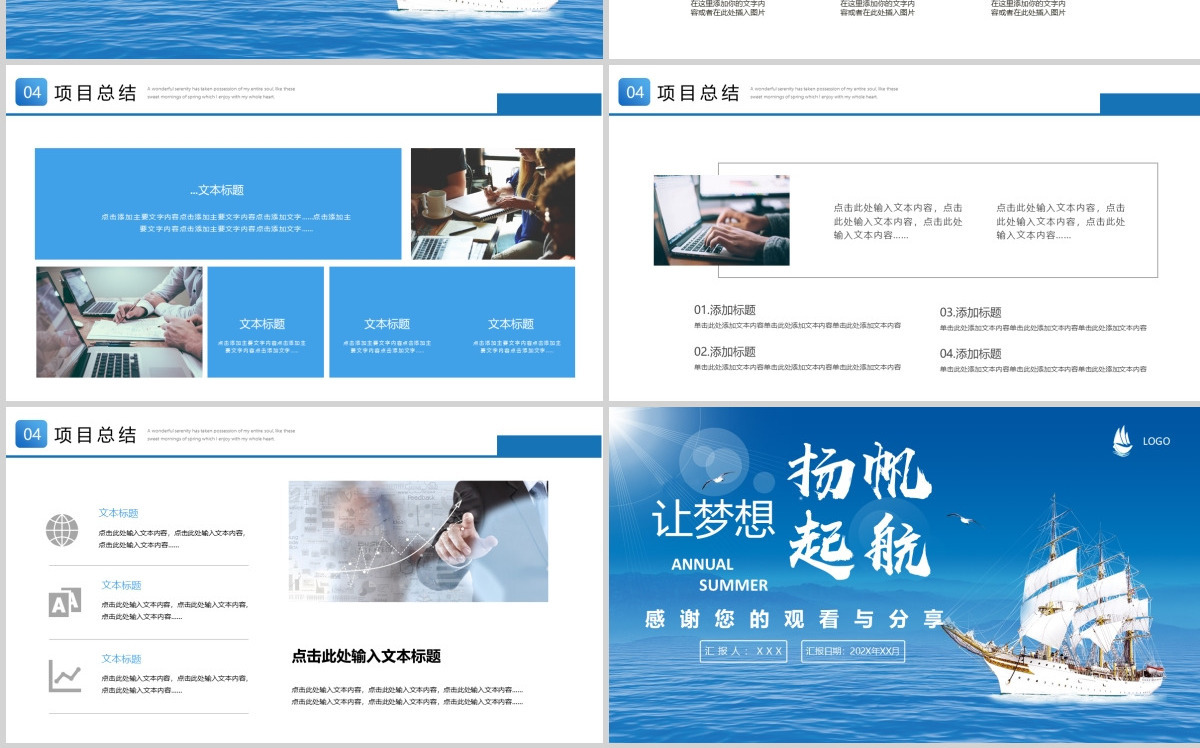Select the '04.添加标题' heading
1200x748 pixels.
pos(970,354)
